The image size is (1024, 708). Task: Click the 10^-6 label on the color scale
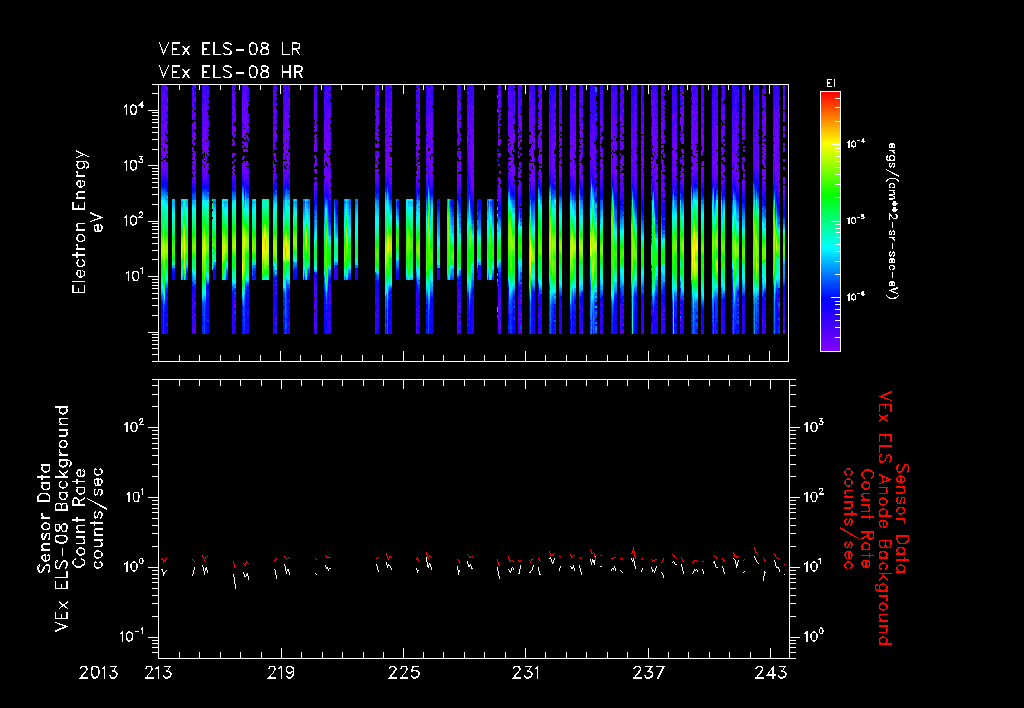tap(856, 297)
